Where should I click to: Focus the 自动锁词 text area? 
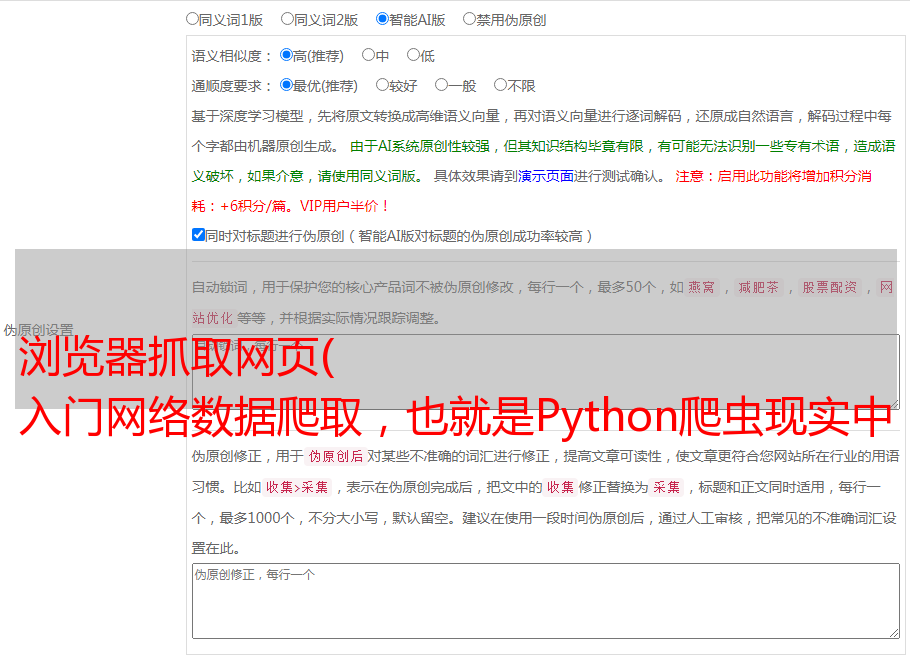pos(546,372)
